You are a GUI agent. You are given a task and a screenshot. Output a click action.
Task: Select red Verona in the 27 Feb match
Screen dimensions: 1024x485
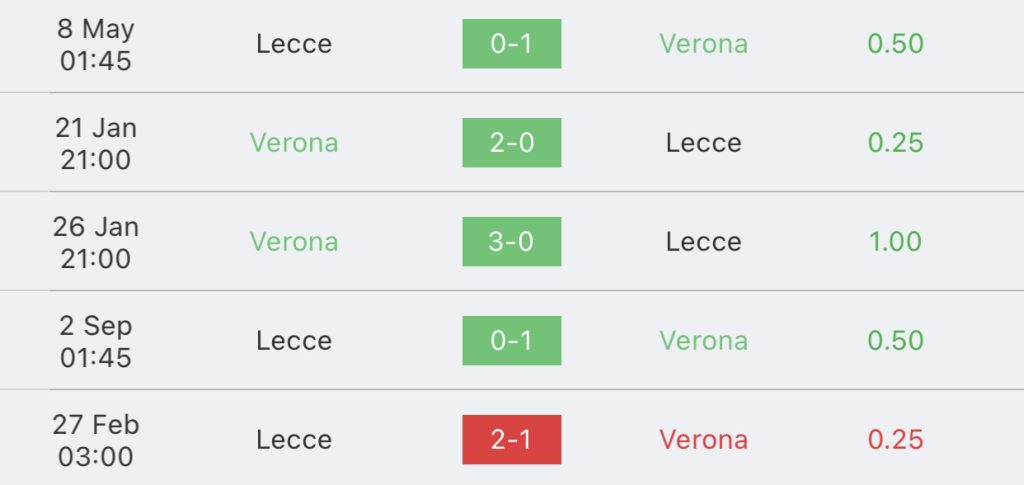coord(703,439)
